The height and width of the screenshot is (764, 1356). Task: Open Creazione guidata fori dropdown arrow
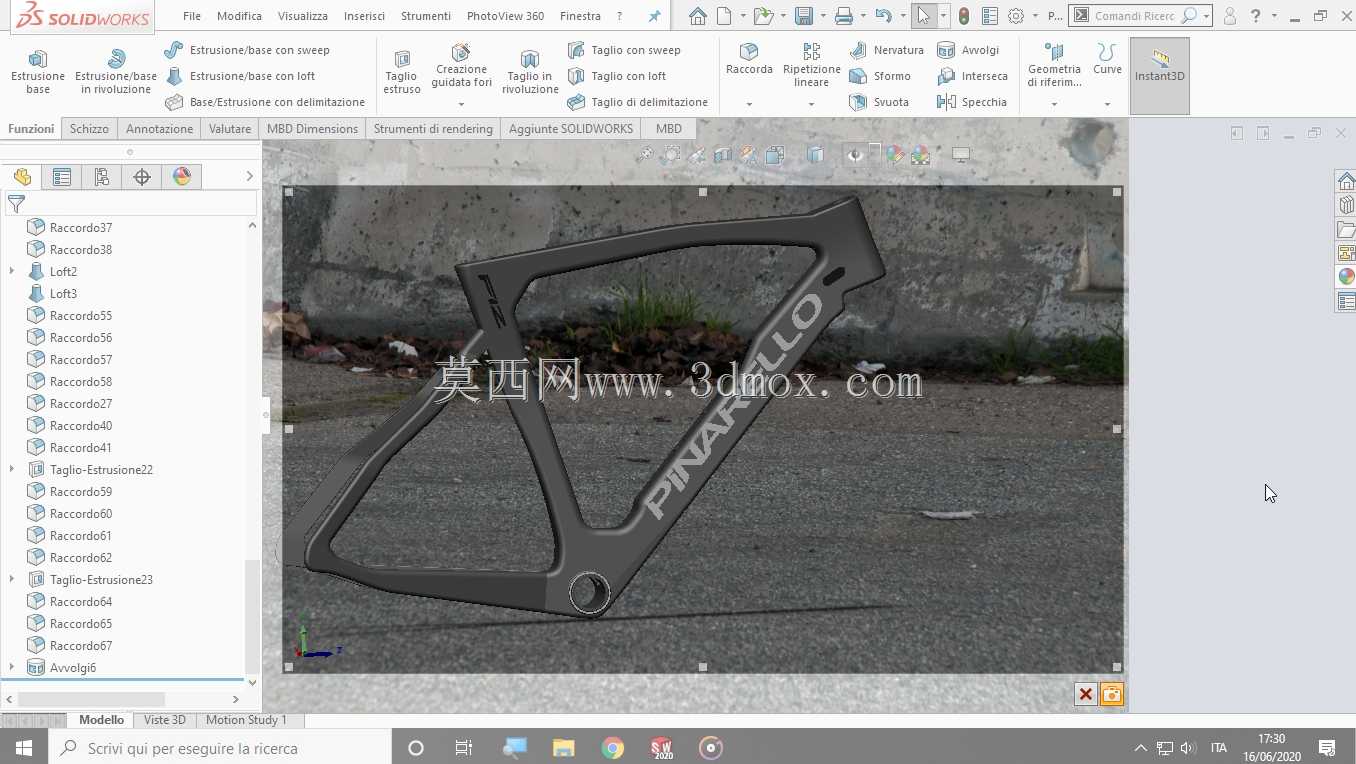pyautogui.click(x=461, y=104)
